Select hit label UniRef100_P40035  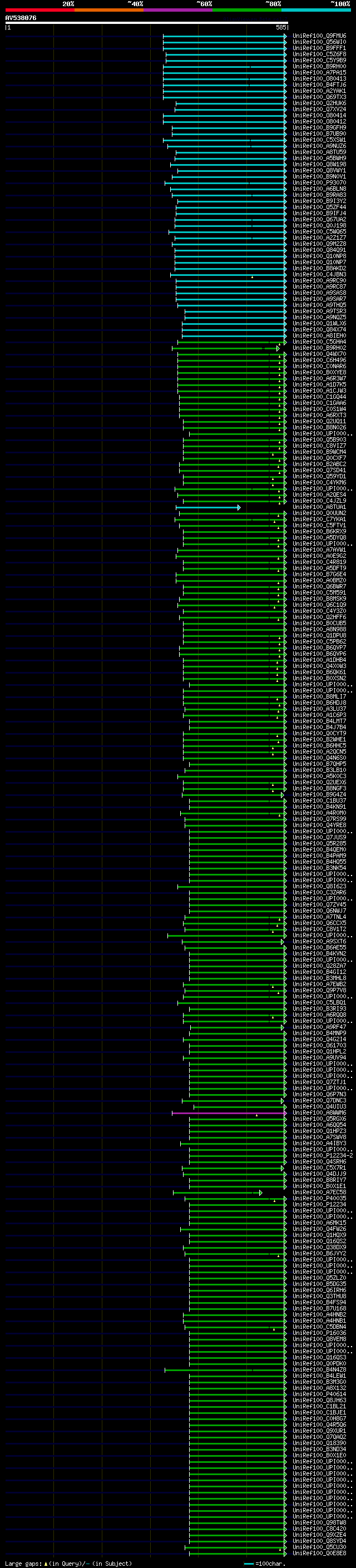[319, 1199]
